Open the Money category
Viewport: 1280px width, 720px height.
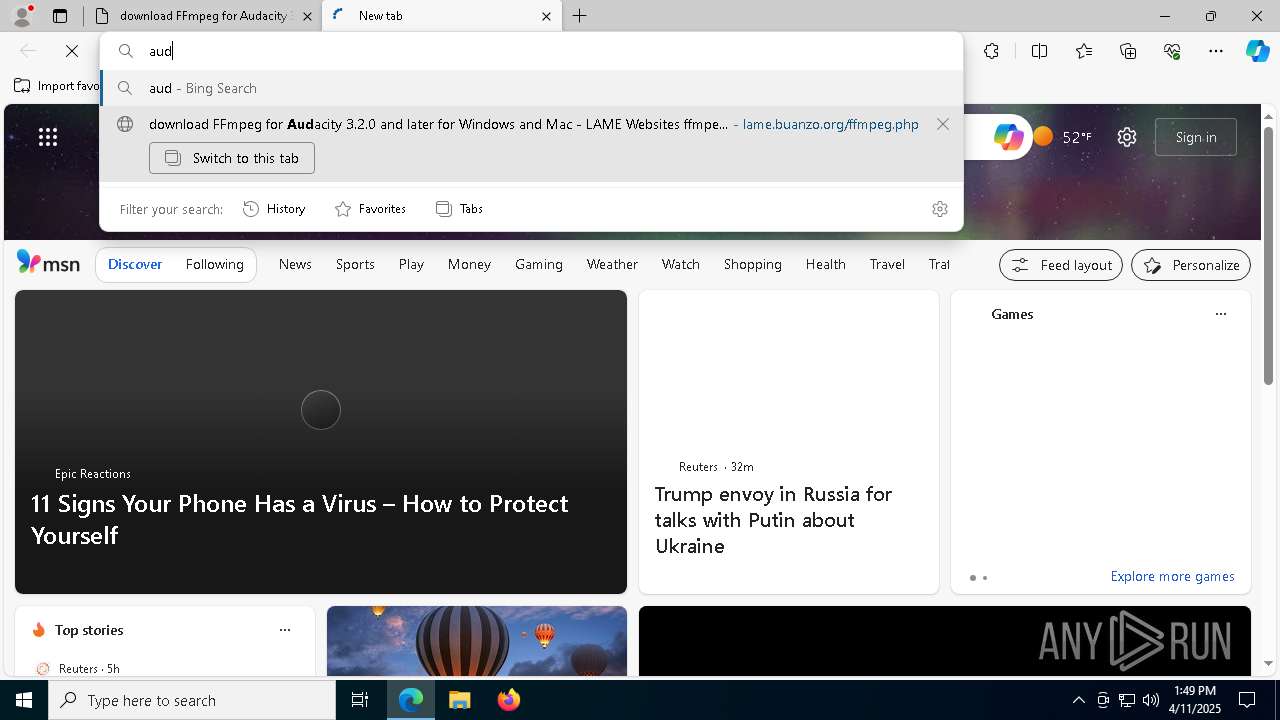click(469, 264)
